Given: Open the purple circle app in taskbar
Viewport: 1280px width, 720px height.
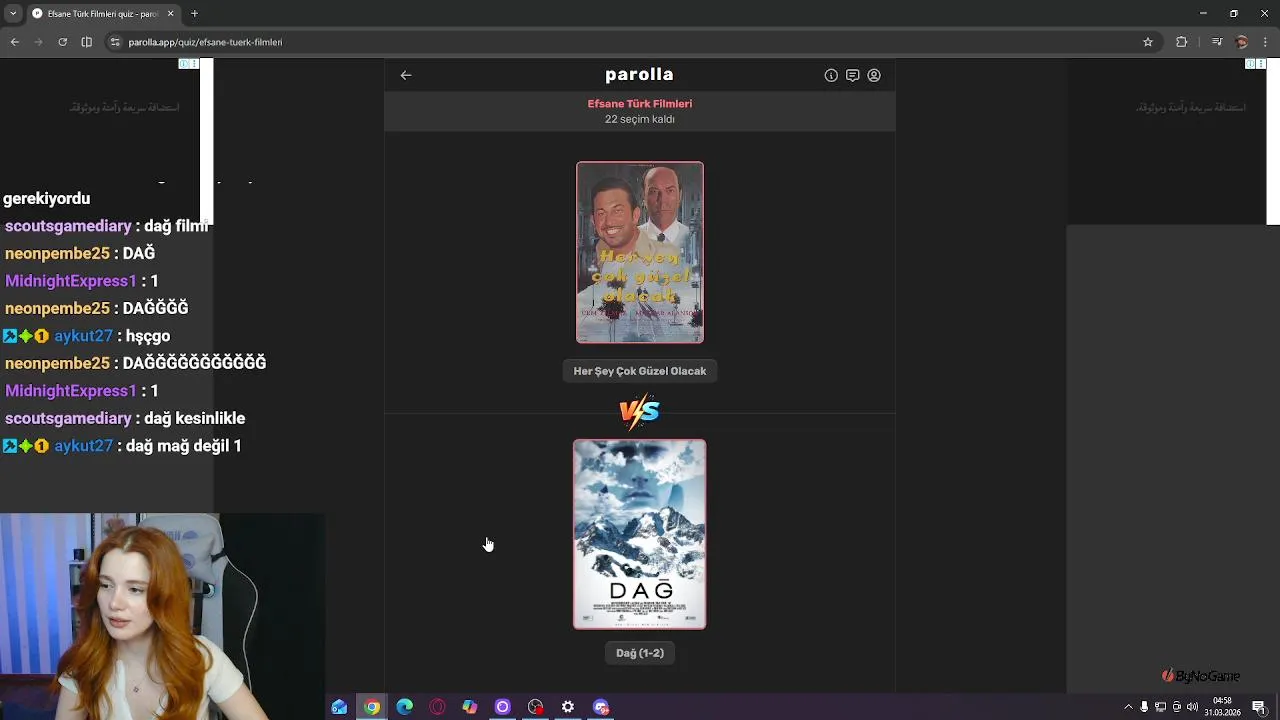Looking at the screenshot, I should pos(502,707).
